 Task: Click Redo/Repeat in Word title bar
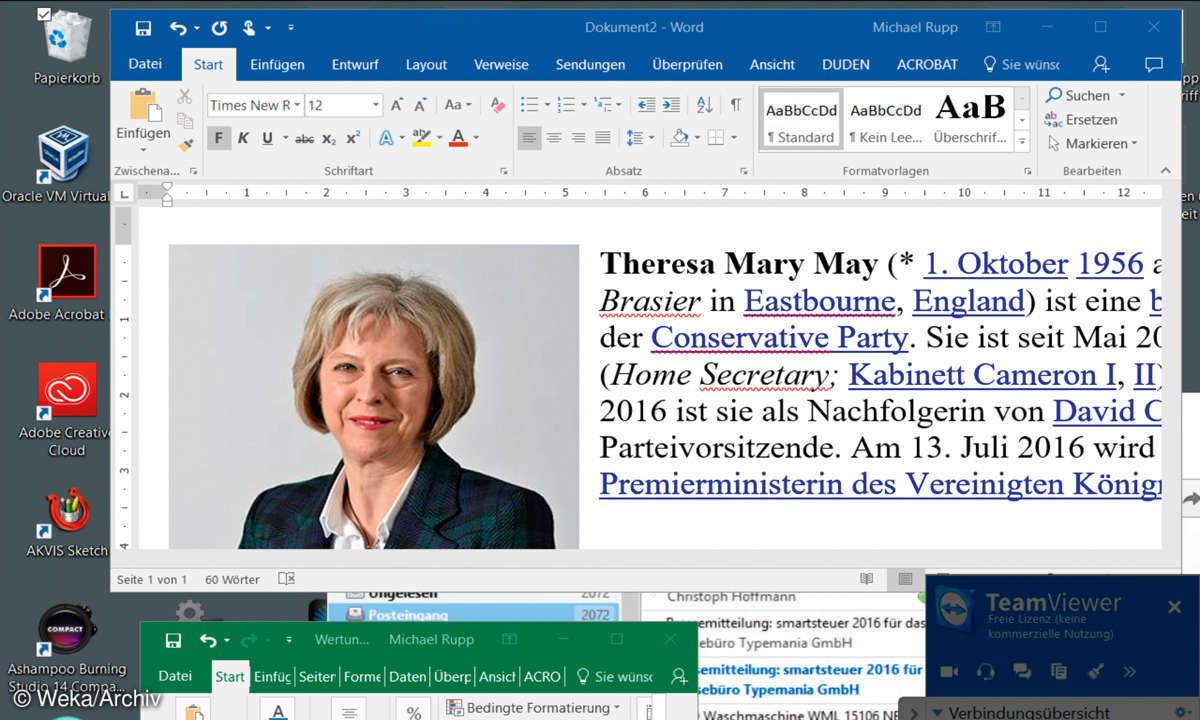[220, 28]
